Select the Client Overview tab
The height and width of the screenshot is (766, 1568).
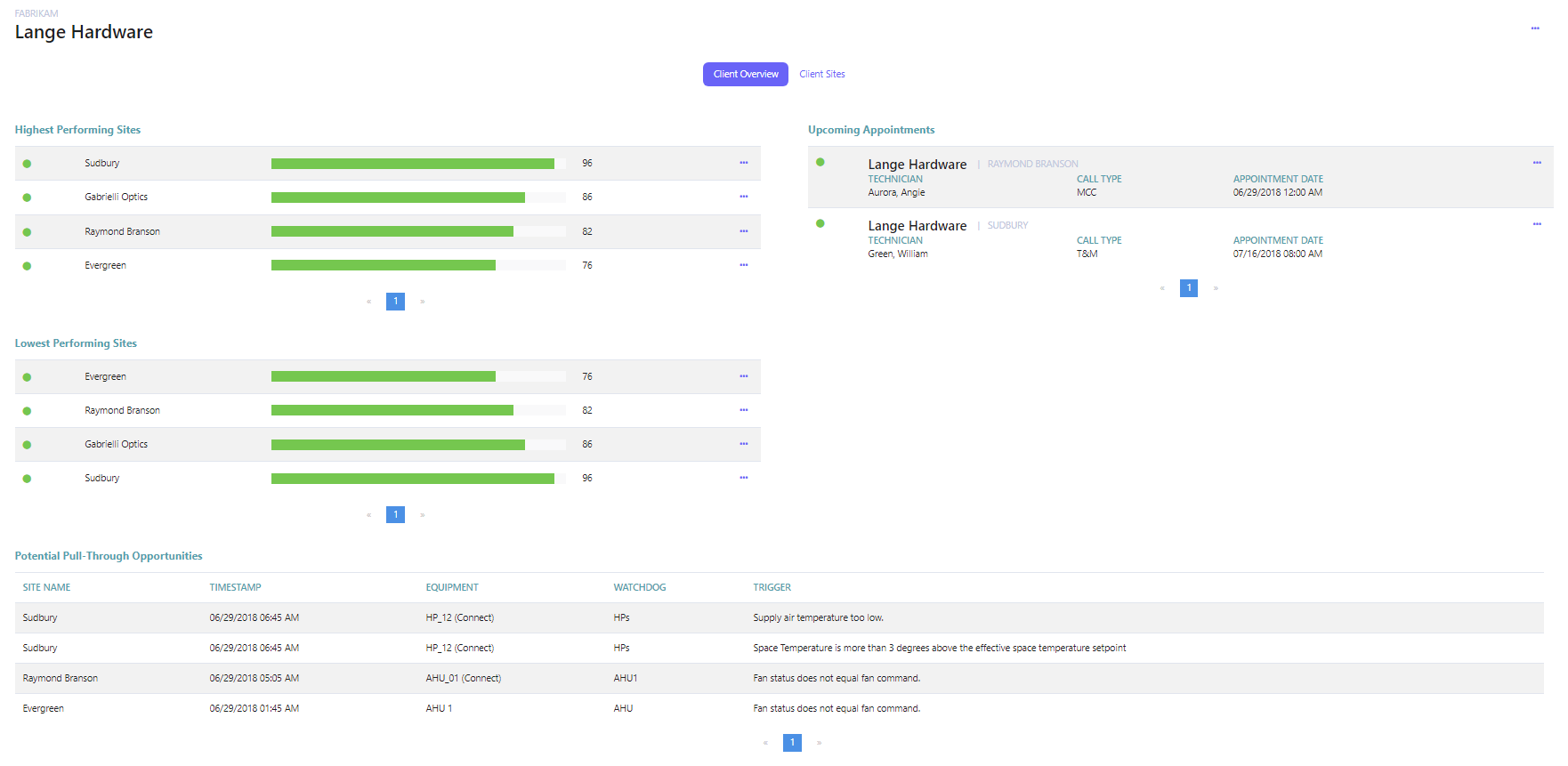coord(745,75)
